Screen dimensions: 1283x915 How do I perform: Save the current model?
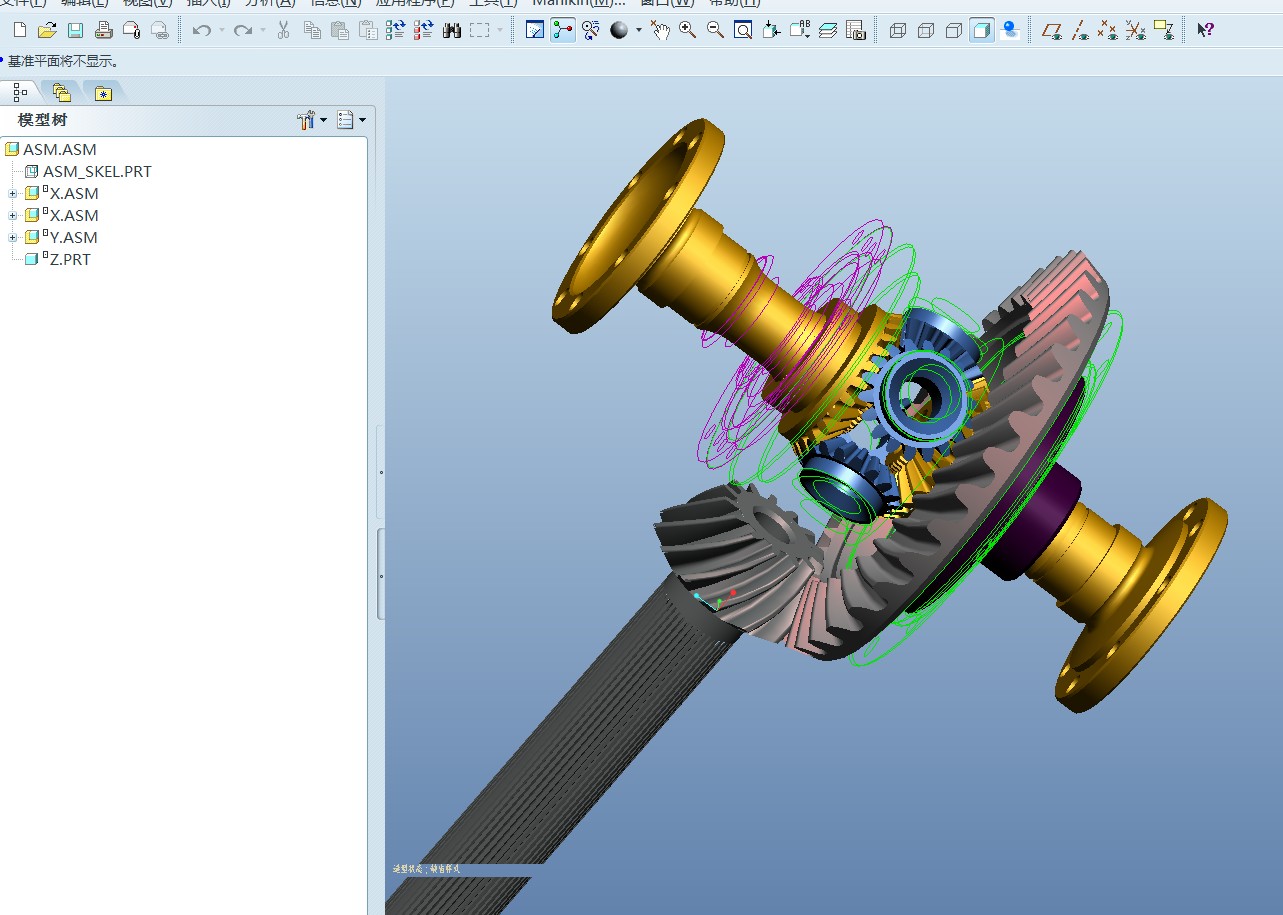[x=75, y=30]
